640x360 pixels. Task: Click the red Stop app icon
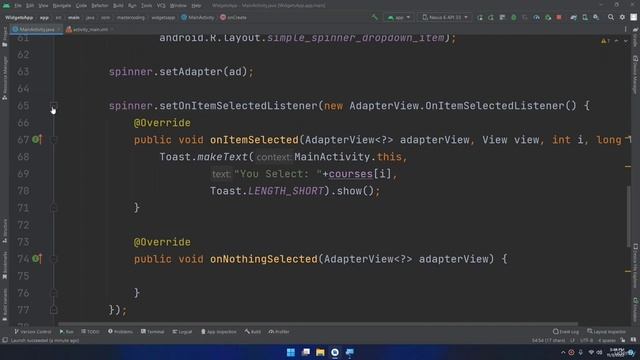(559, 18)
